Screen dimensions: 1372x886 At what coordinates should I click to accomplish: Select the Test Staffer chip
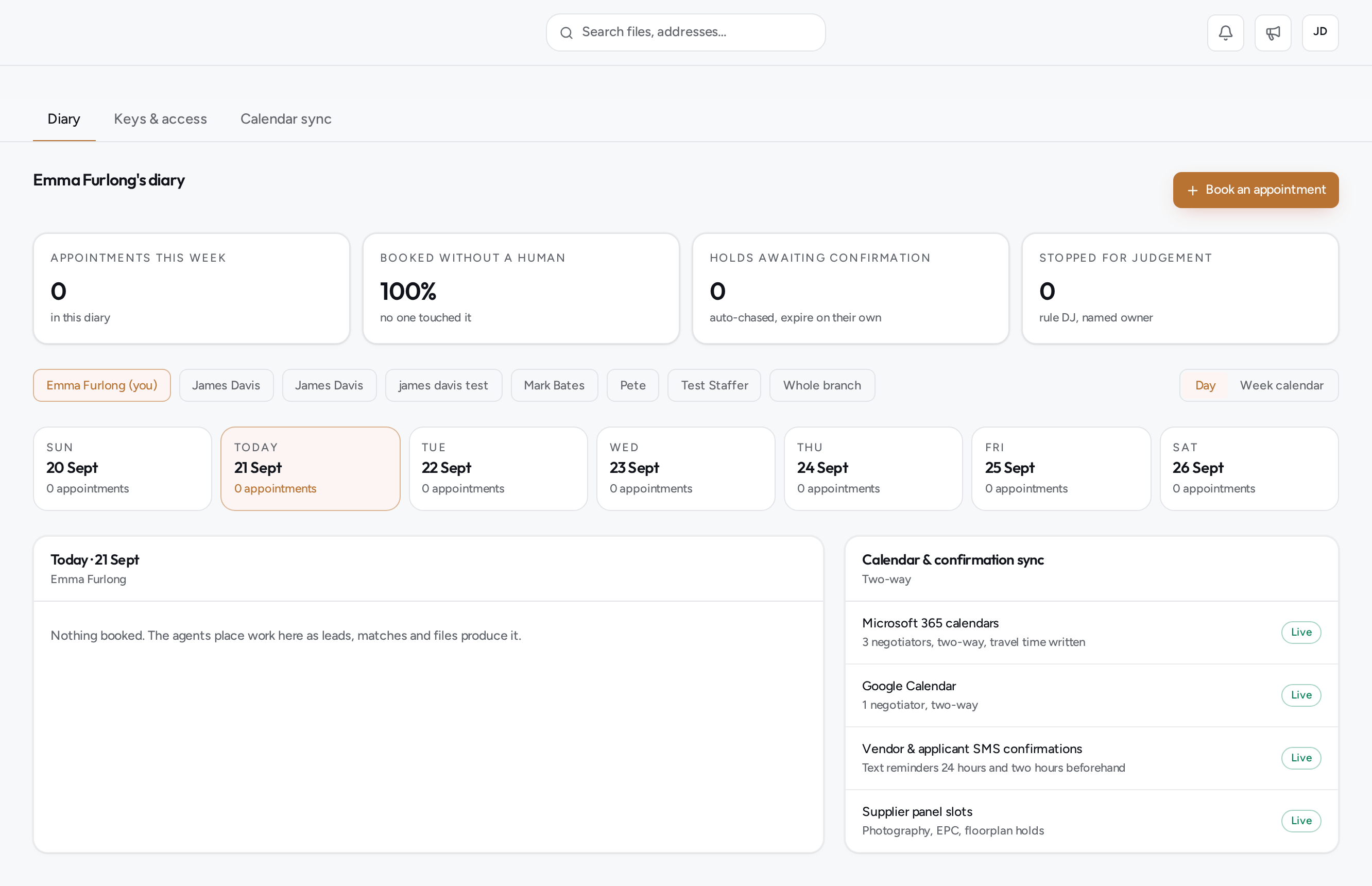point(714,385)
